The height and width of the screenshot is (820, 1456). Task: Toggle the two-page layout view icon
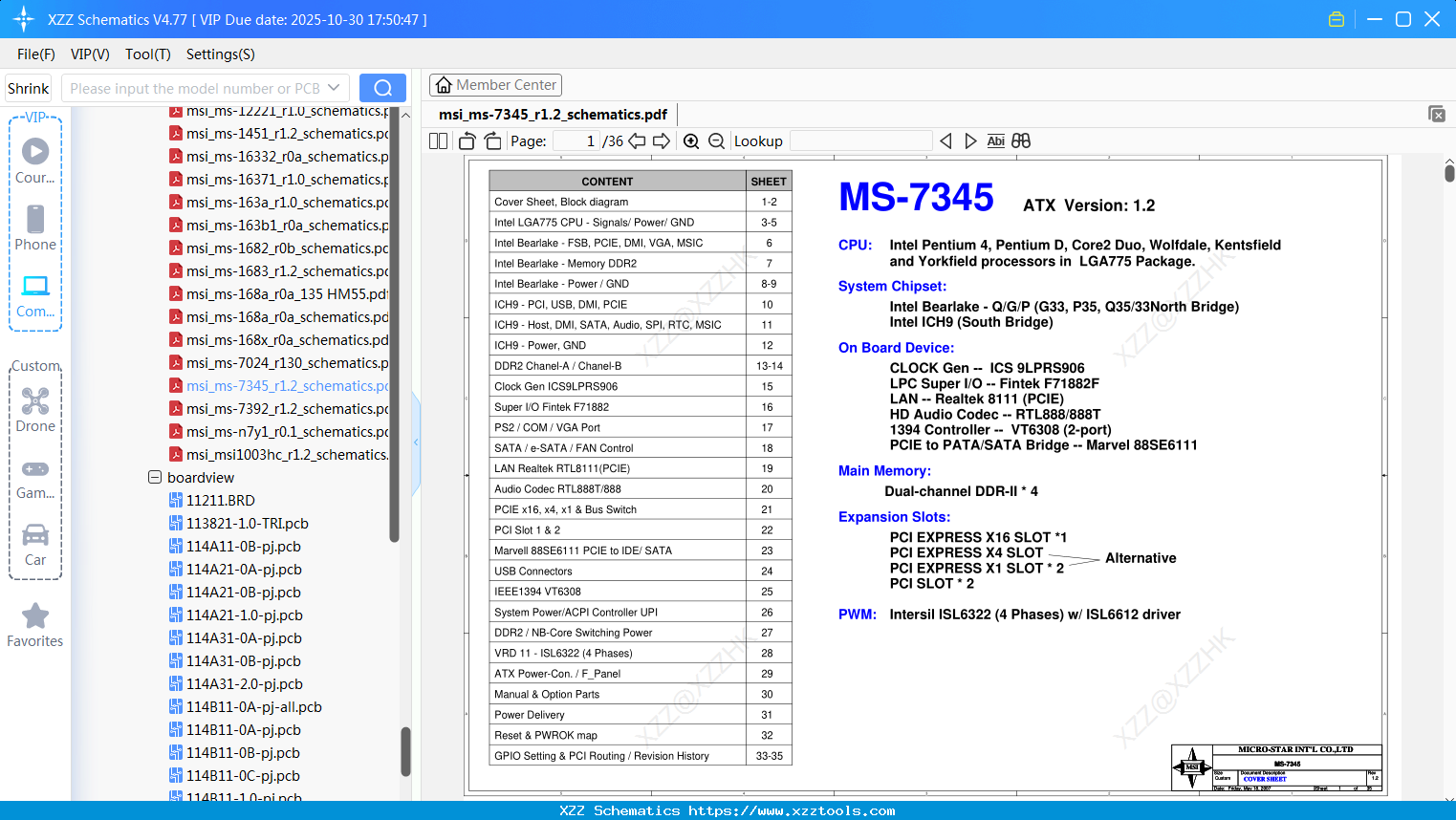[x=438, y=141]
